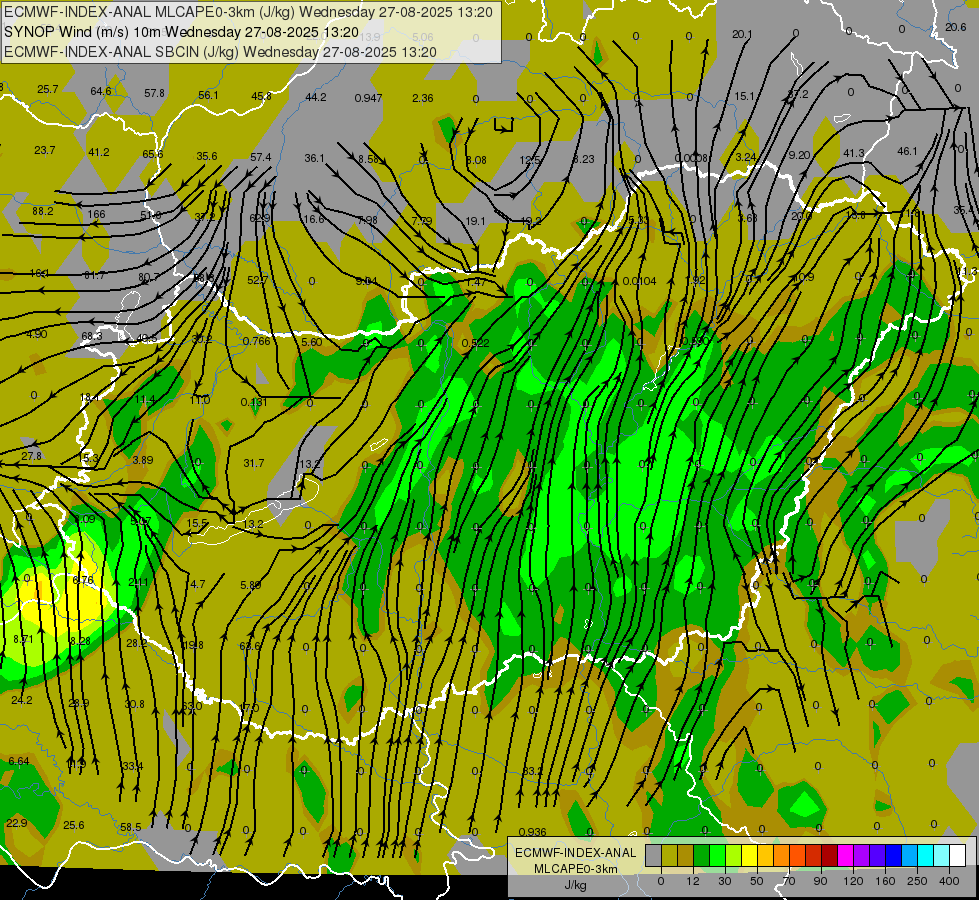Click the legend tick label 120
Image resolution: width=979 pixels, height=900 pixels.
coord(854,881)
